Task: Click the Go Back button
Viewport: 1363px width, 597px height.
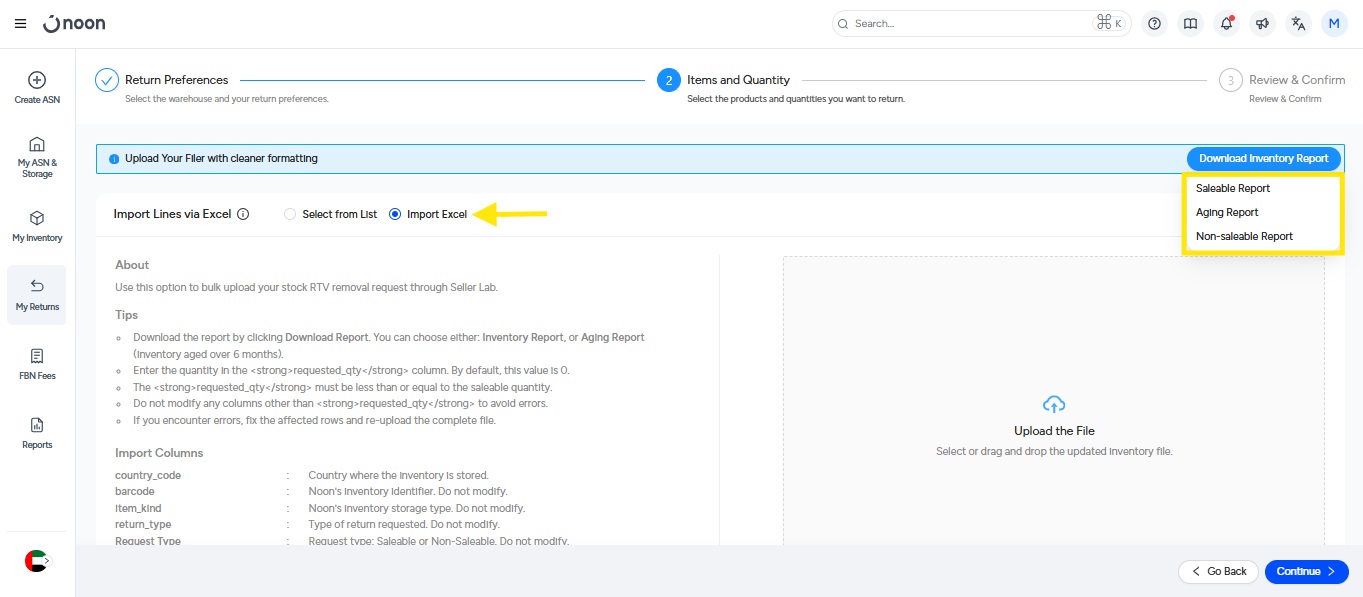Action: point(1218,571)
